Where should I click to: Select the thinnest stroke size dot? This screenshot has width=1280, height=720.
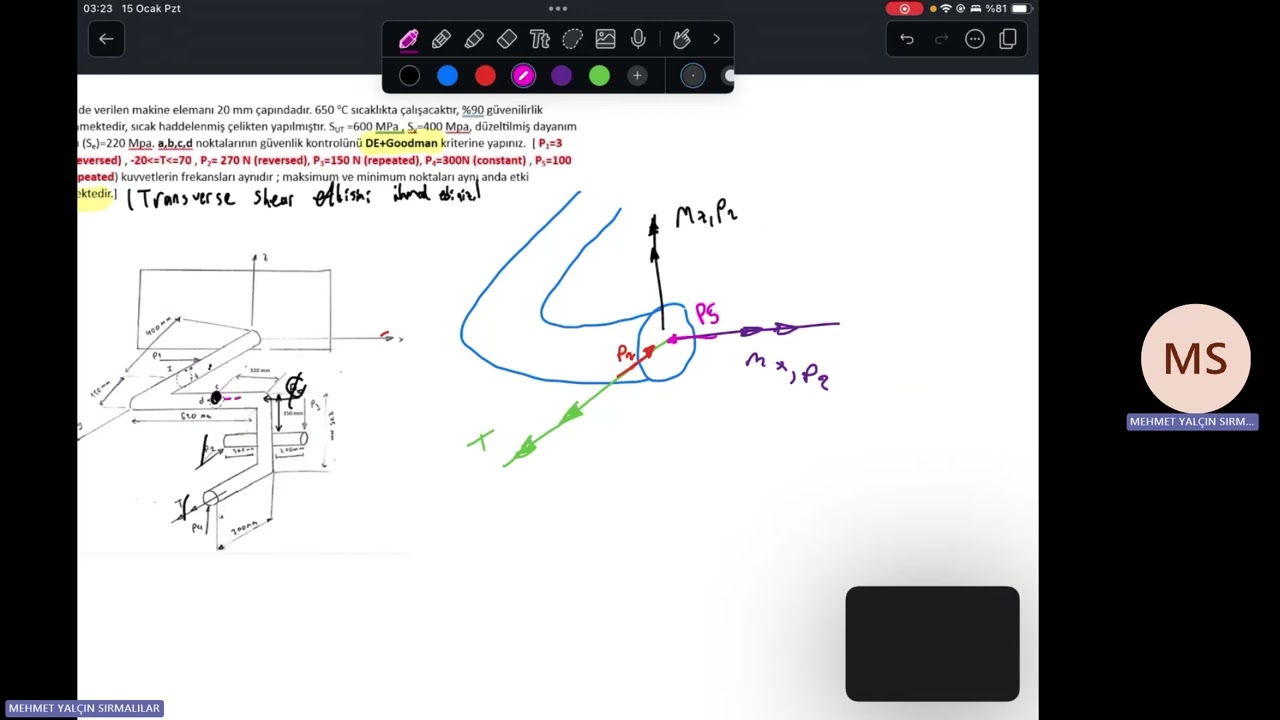pyautogui.click(x=693, y=76)
